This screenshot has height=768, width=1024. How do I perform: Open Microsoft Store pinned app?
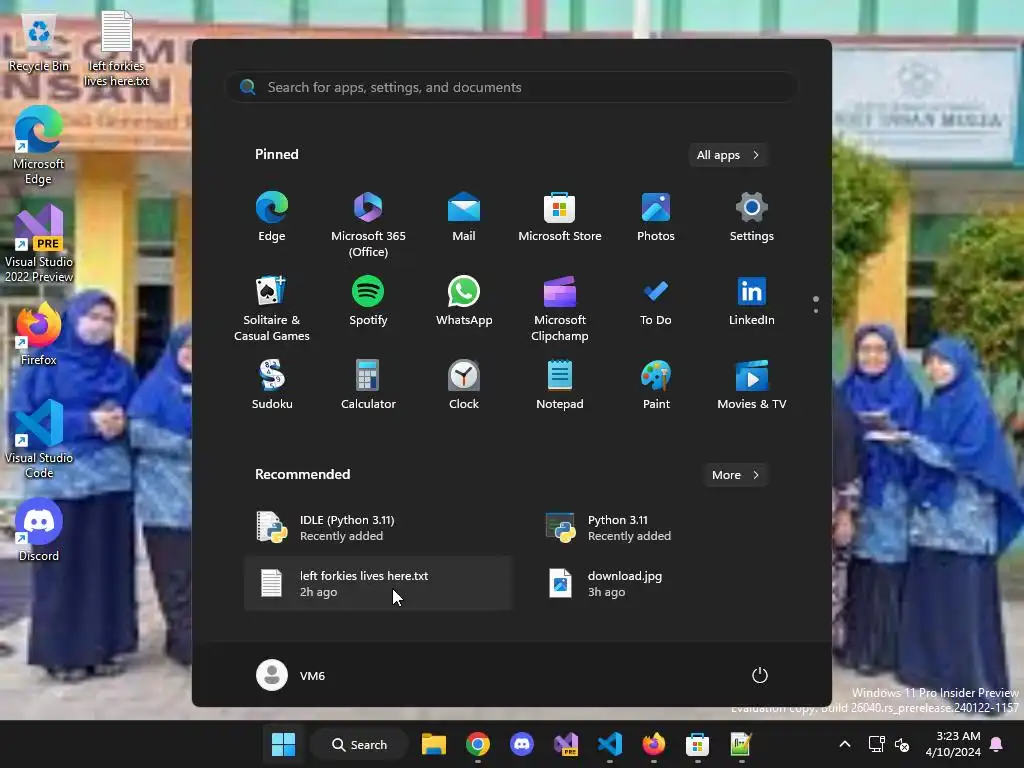coord(560,217)
